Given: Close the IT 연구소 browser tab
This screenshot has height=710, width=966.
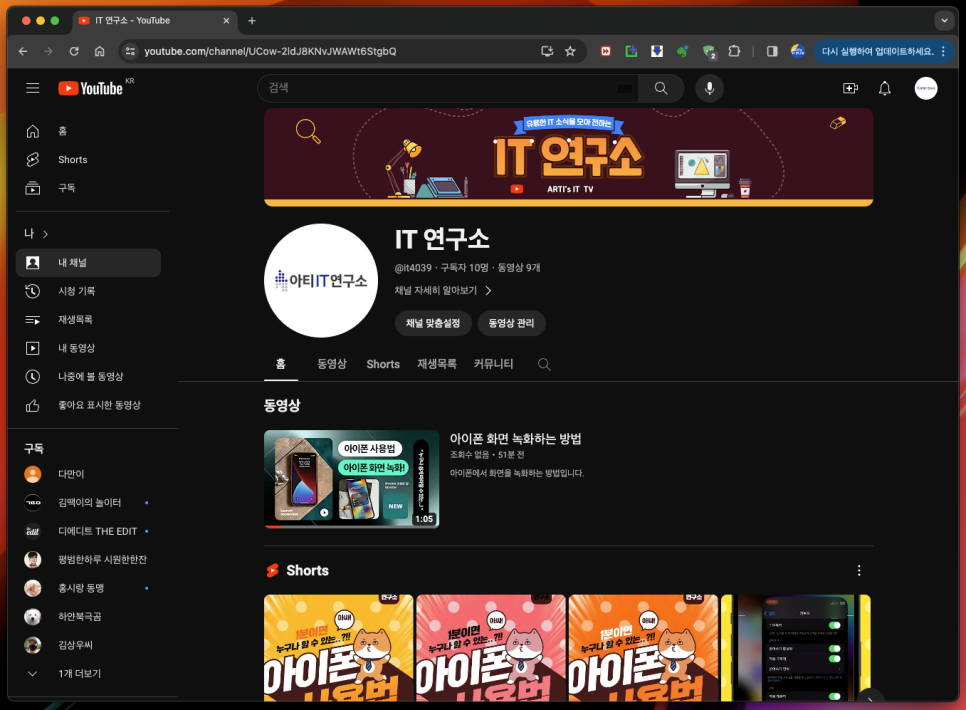Looking at the screenshot, I should tap(226, 20).
